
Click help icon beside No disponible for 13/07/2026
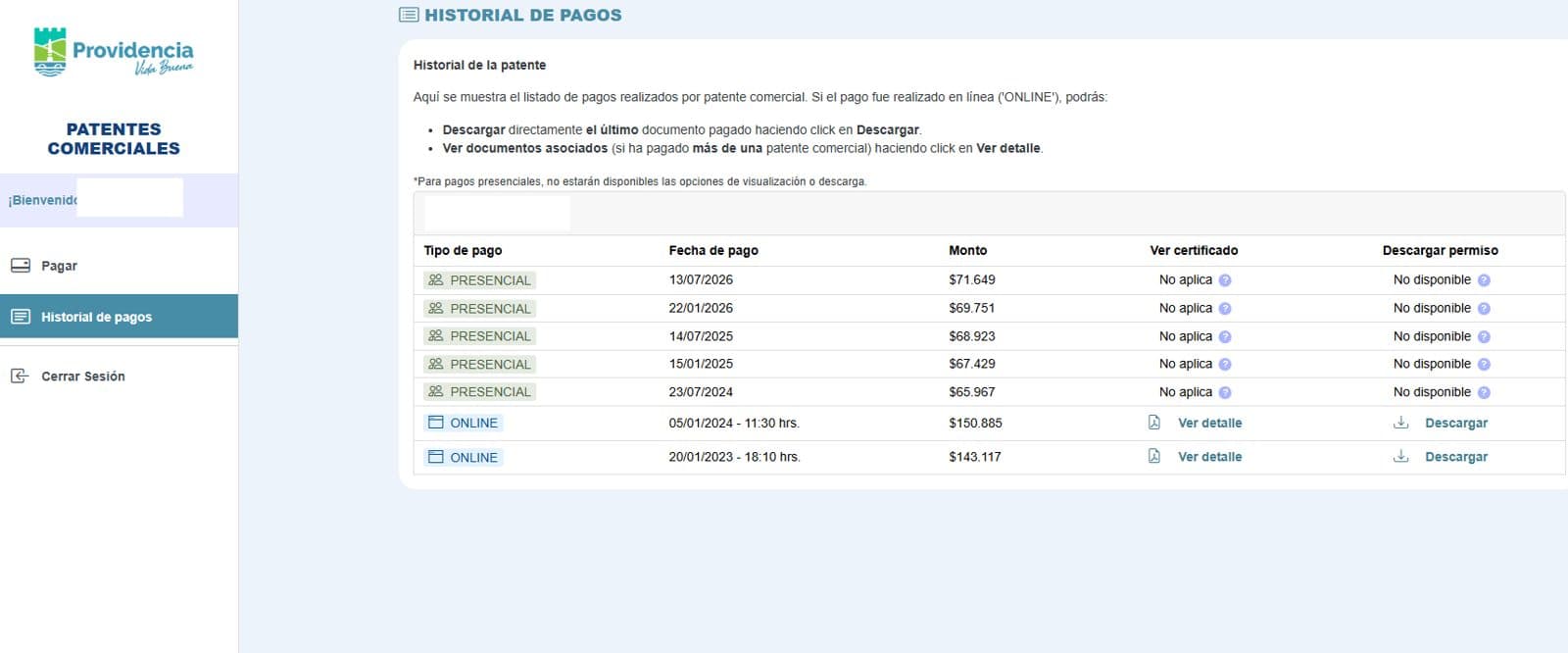pyautogui.click(x=1484, y=280)
